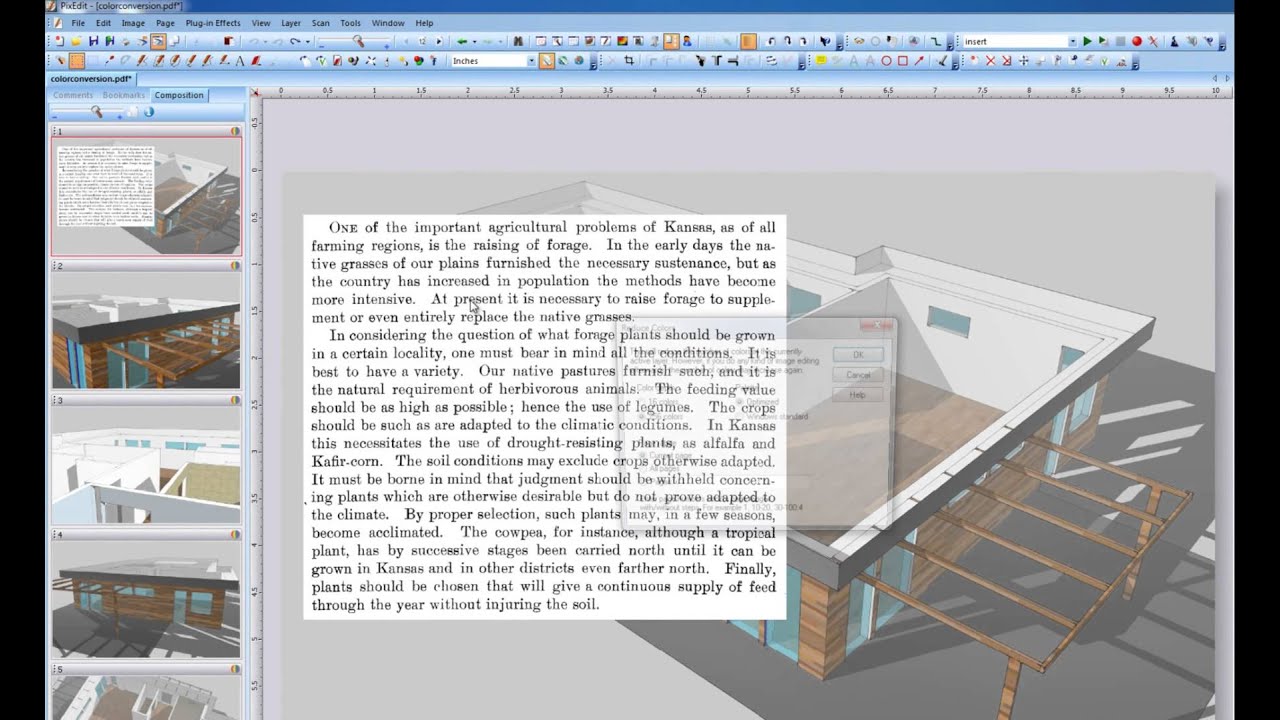Click the main toolbar zoom slider
Image resolution: width=1280 pixels, height=720 pixels.
[x=355, y=41]
